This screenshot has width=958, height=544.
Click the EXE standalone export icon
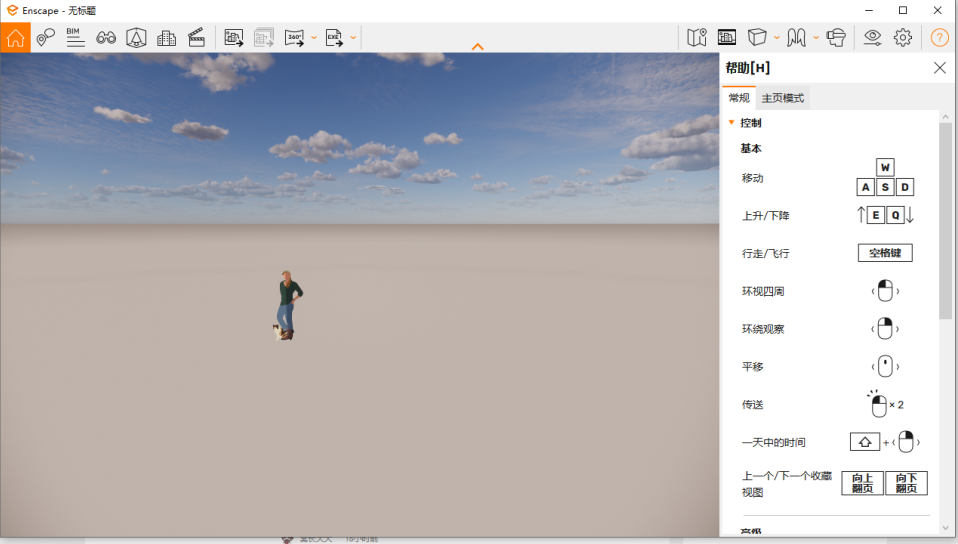(x=334, y=38)
